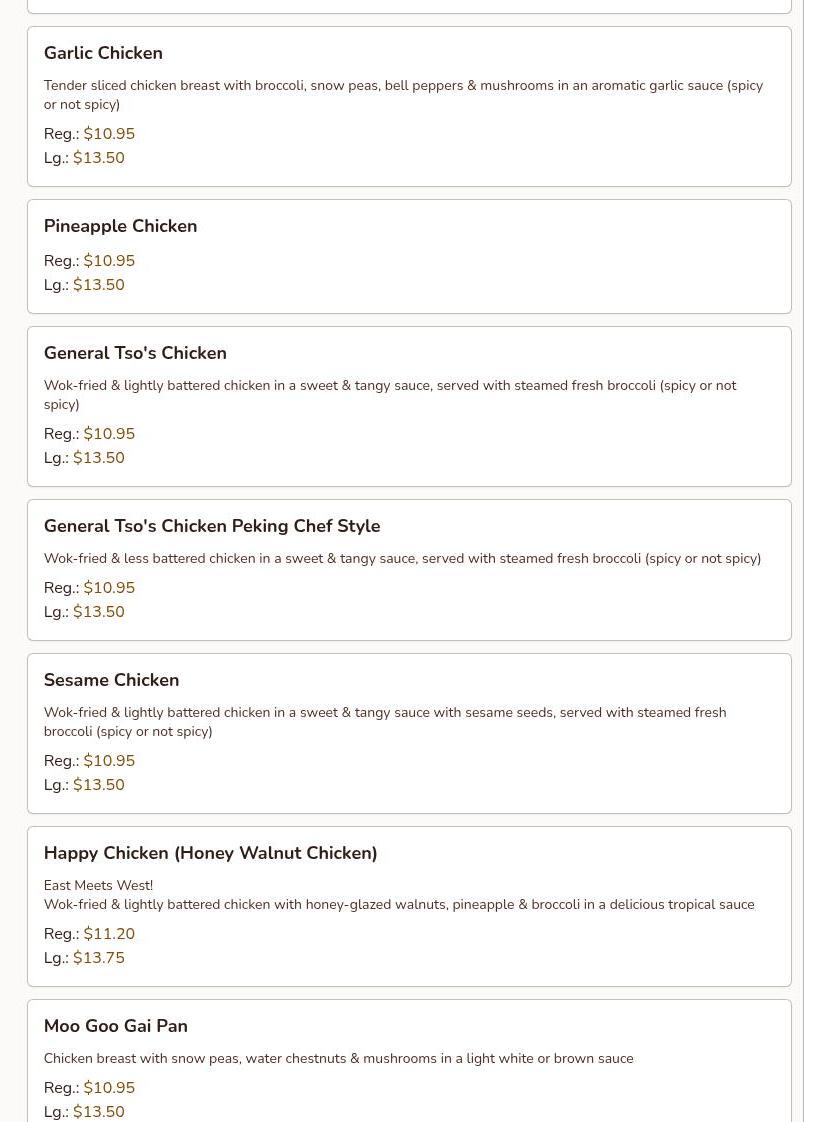Click the Garlic Chicken description text

(x=403, y=95)
